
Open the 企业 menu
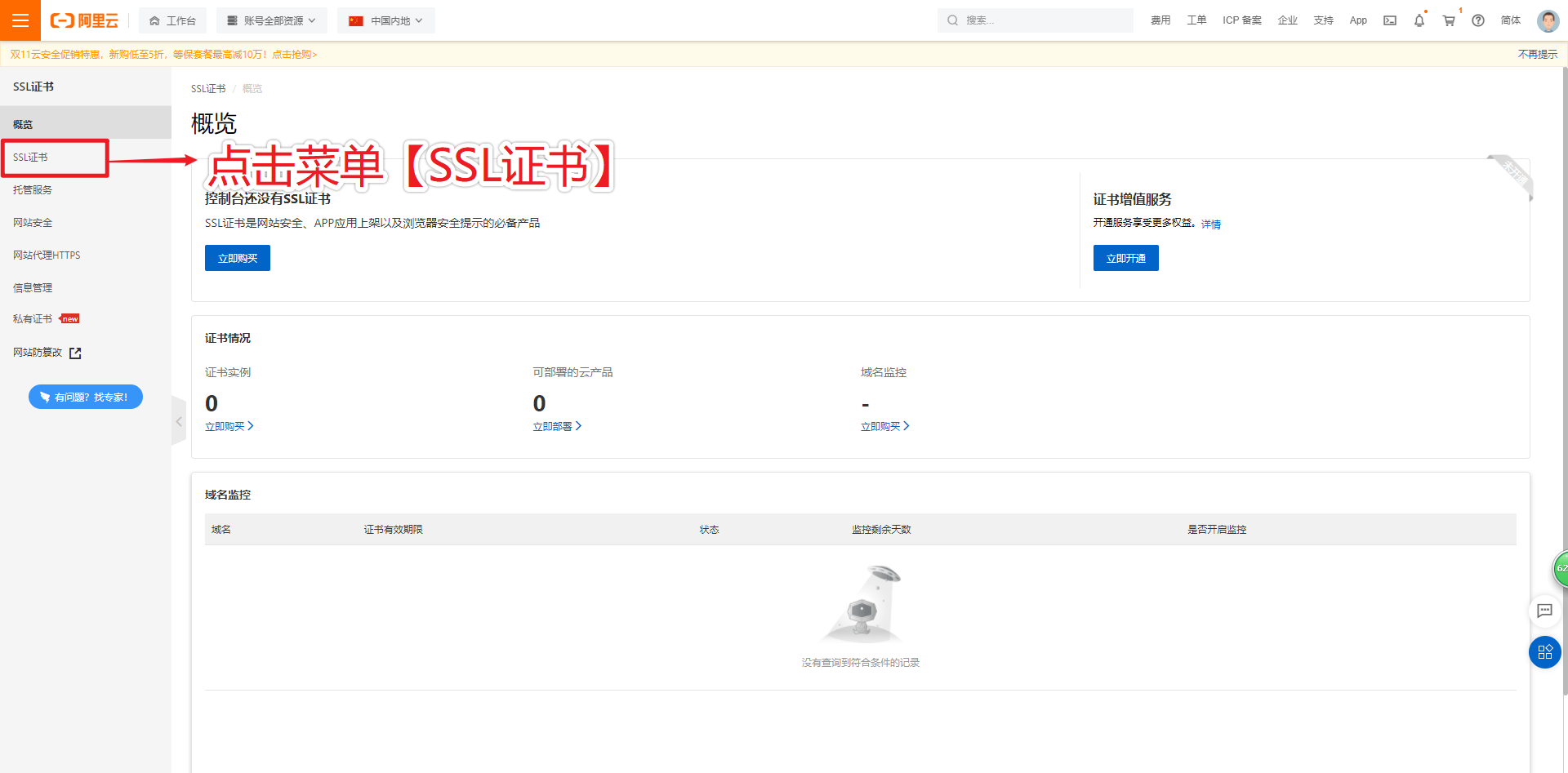(1288, 20)
